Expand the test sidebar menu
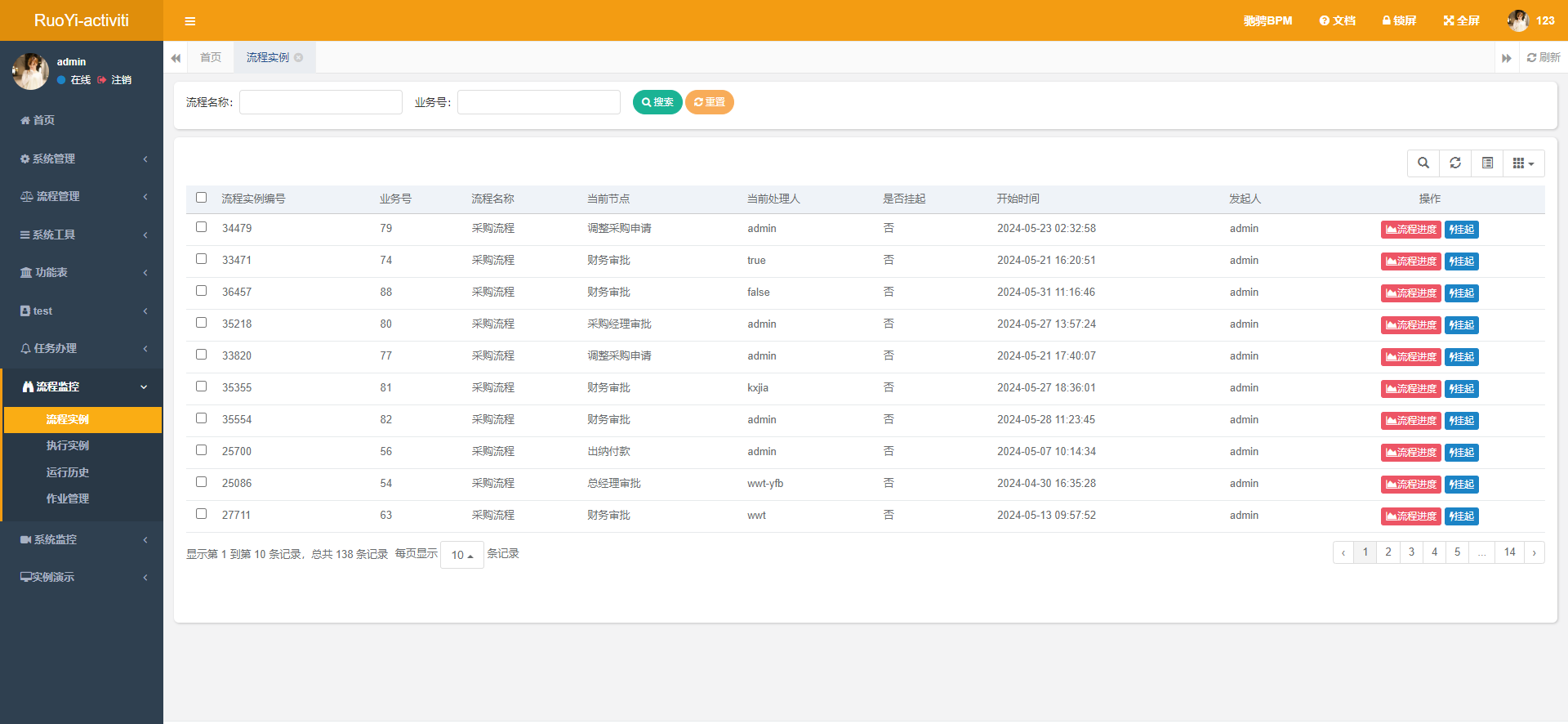Image resolution: width=1568 pixels, height=724 pixels. [x=82, y=311]
